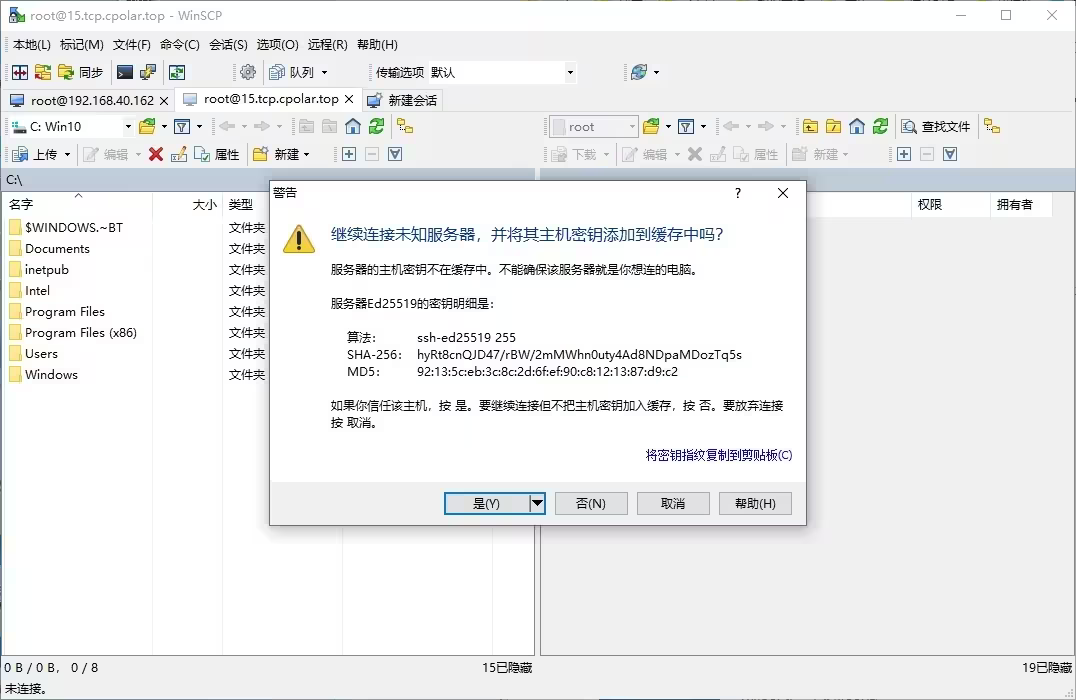This screenshot has height=700, width=1076.
Task: Click the synchronize browsing toolbar icon
Action: tap(177, 72)
